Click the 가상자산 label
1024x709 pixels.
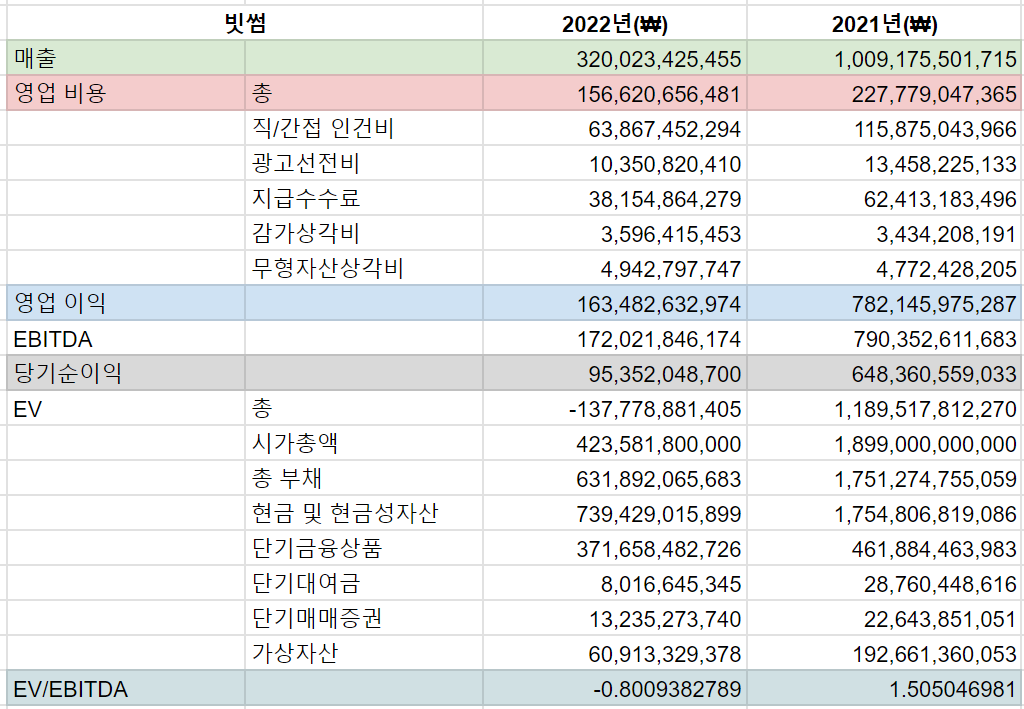coord(295,654)
